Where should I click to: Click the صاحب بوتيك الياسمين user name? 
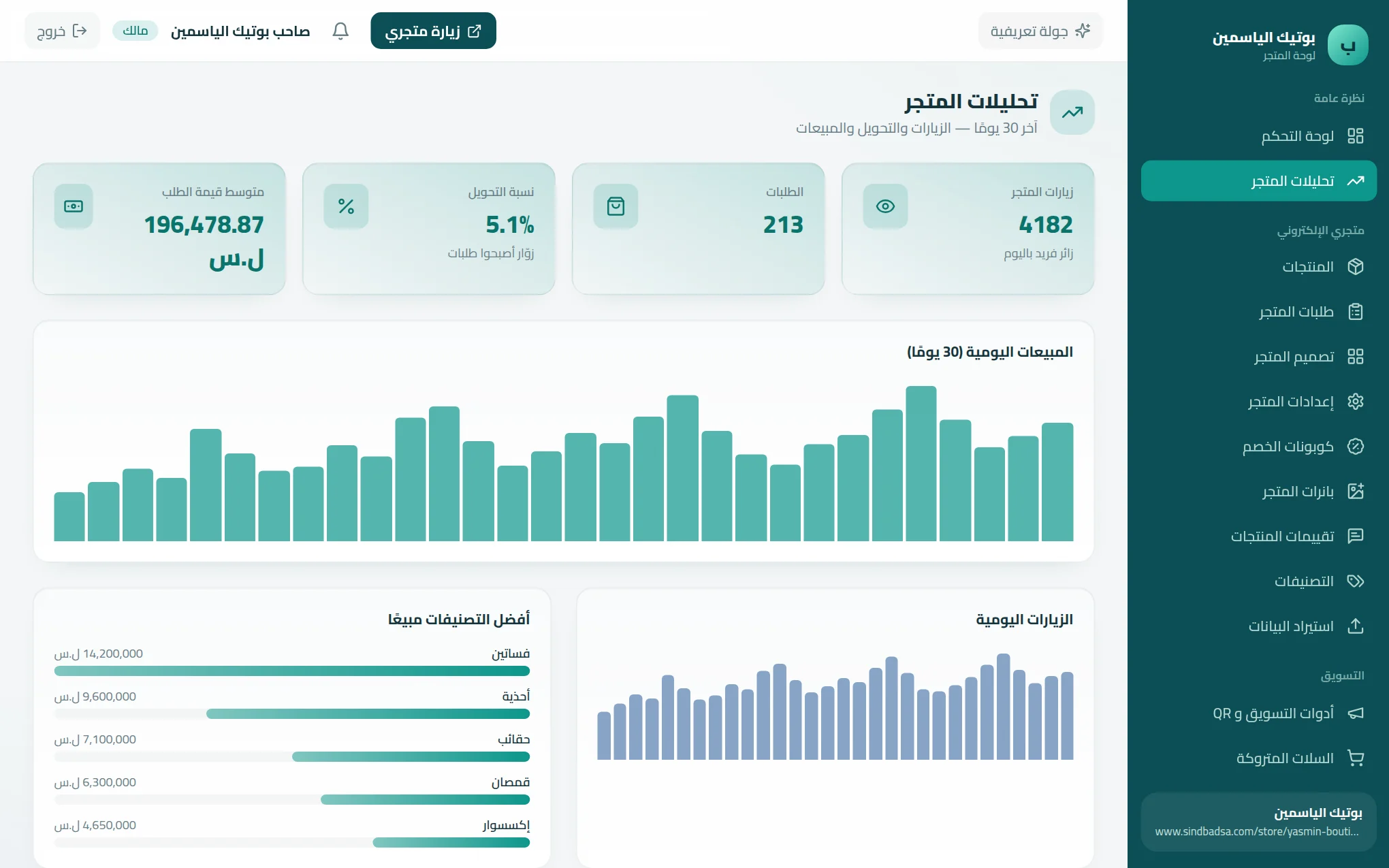240,31
